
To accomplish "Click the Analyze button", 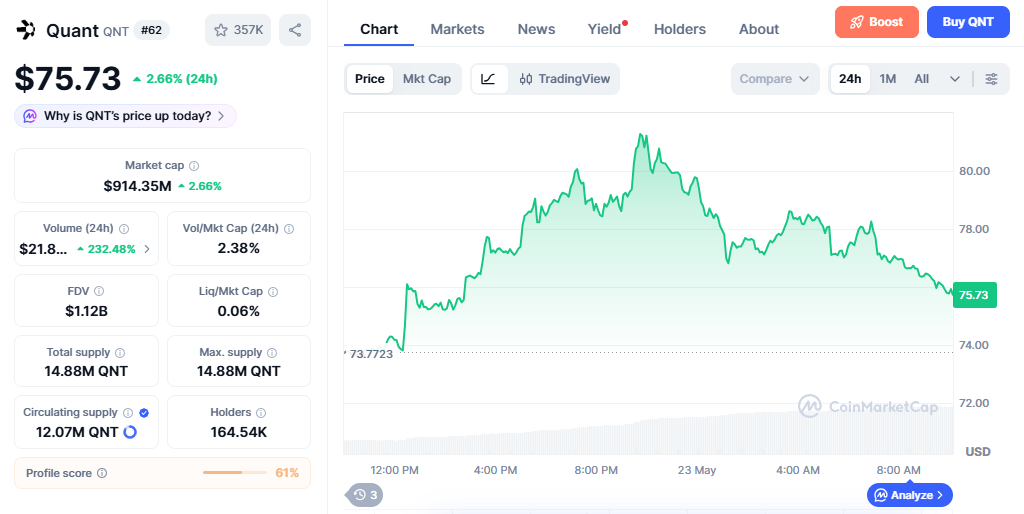I will click(909, 495).
